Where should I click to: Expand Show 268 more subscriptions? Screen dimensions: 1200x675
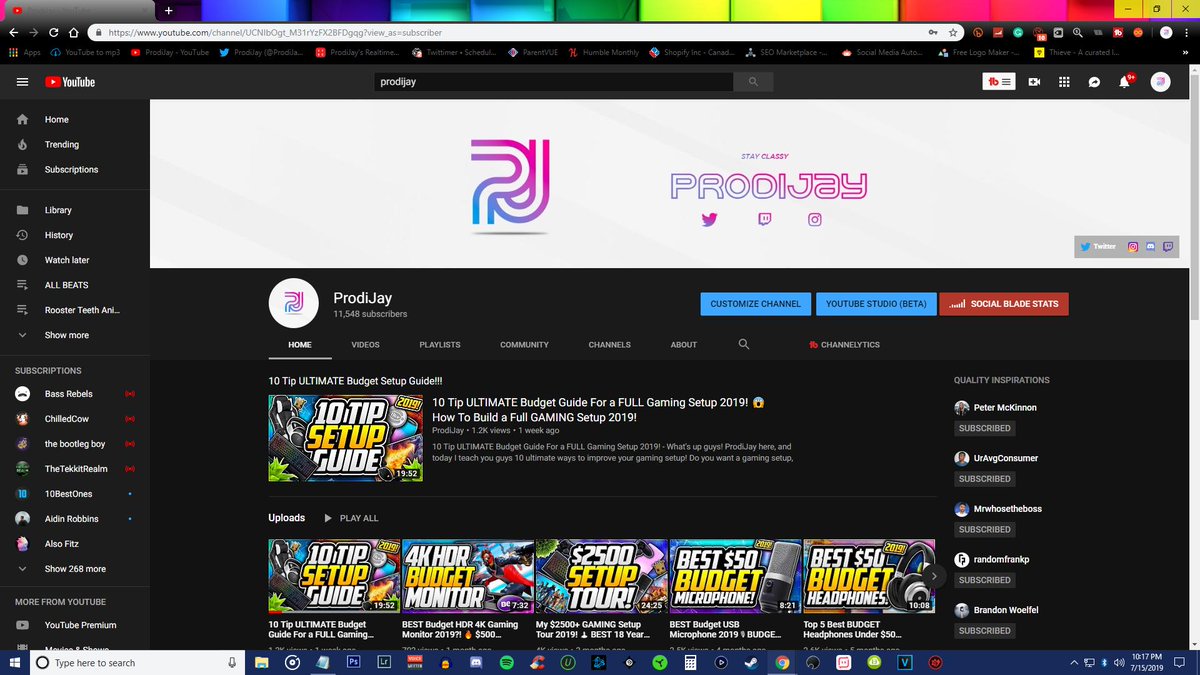[75, 569]
